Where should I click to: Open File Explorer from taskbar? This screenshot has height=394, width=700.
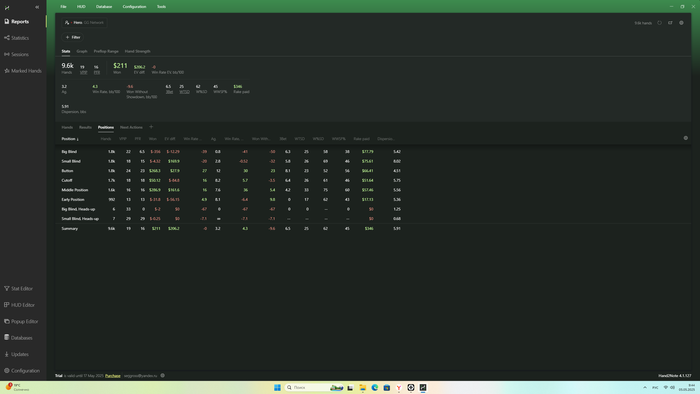362,387
